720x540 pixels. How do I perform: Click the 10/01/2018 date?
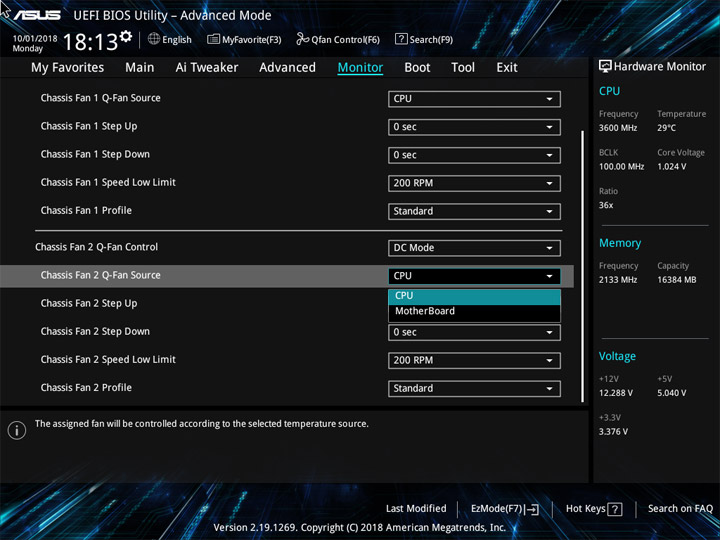35,39
